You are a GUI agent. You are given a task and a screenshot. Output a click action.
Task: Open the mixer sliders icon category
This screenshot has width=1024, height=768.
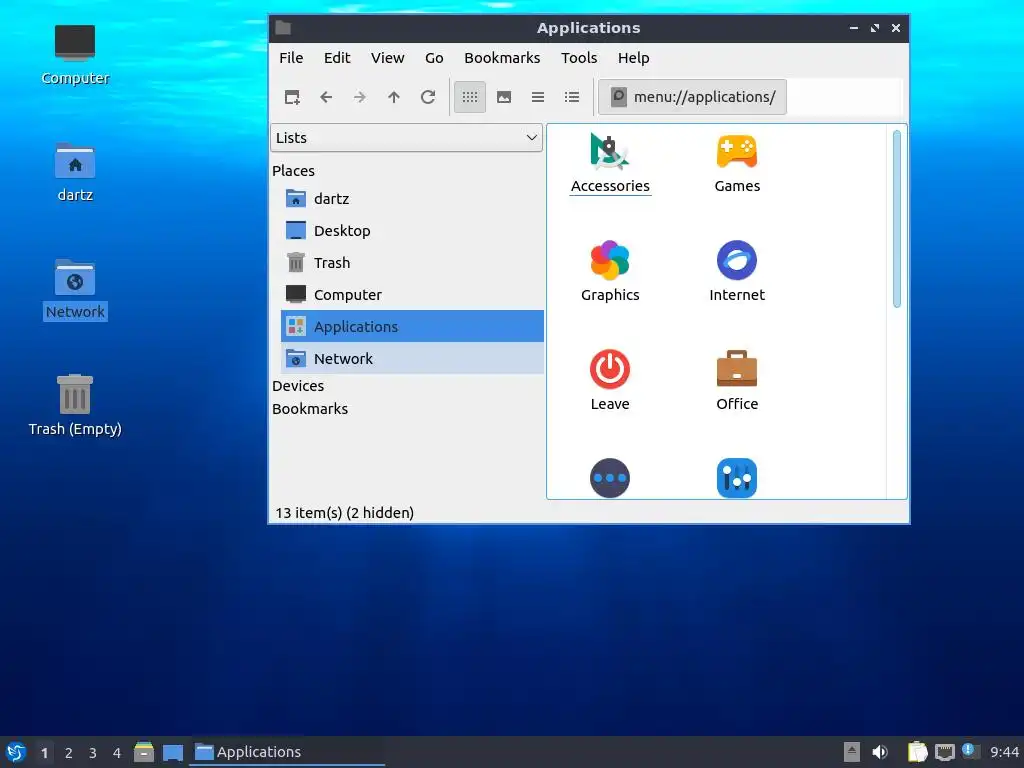pyautogui.click(x=737, y=478)
